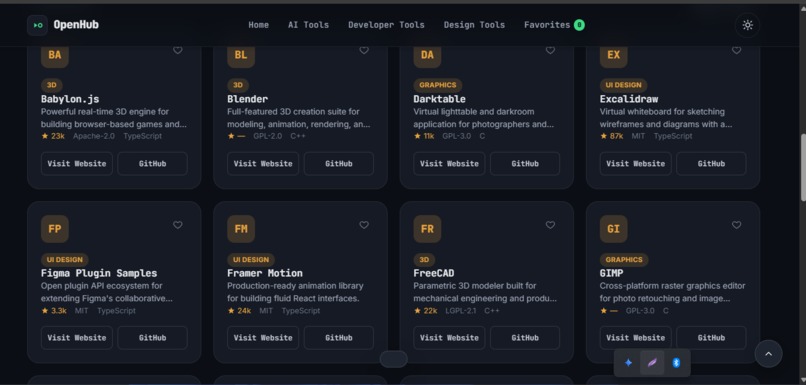
Task: Open GitHub for Figma Plugin Samples
Action: pos(153,338)
